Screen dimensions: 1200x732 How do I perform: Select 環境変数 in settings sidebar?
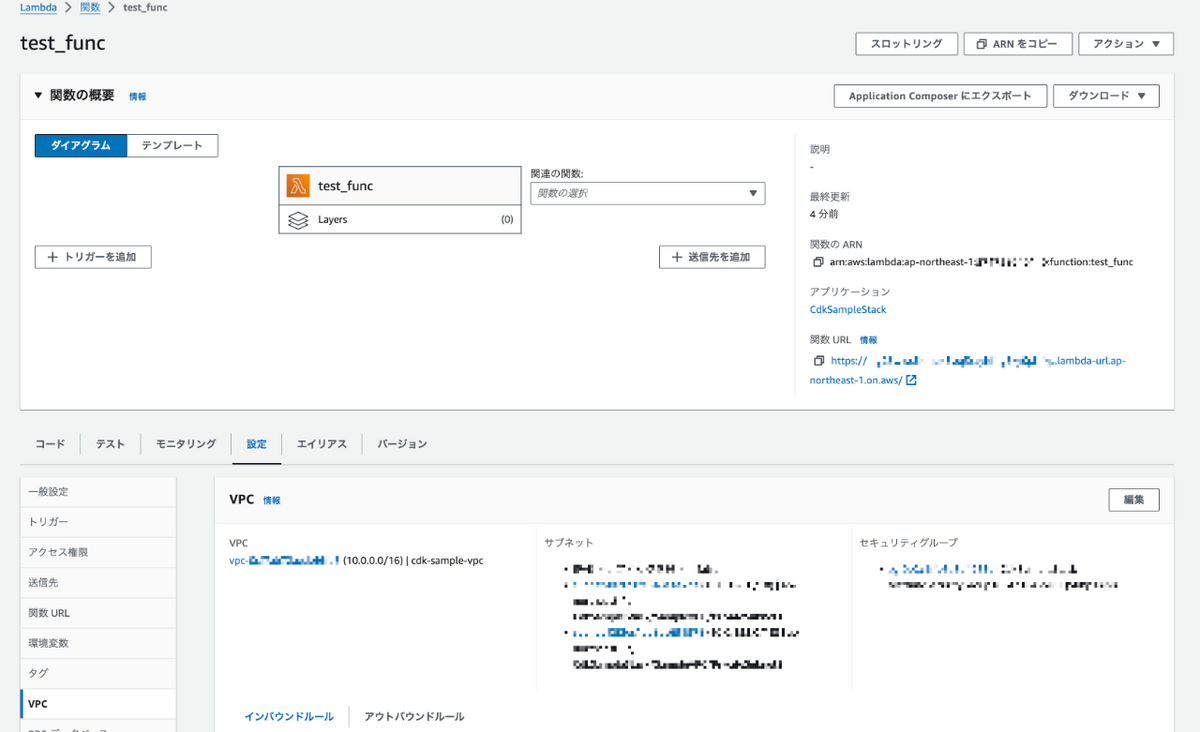point(98,643)
